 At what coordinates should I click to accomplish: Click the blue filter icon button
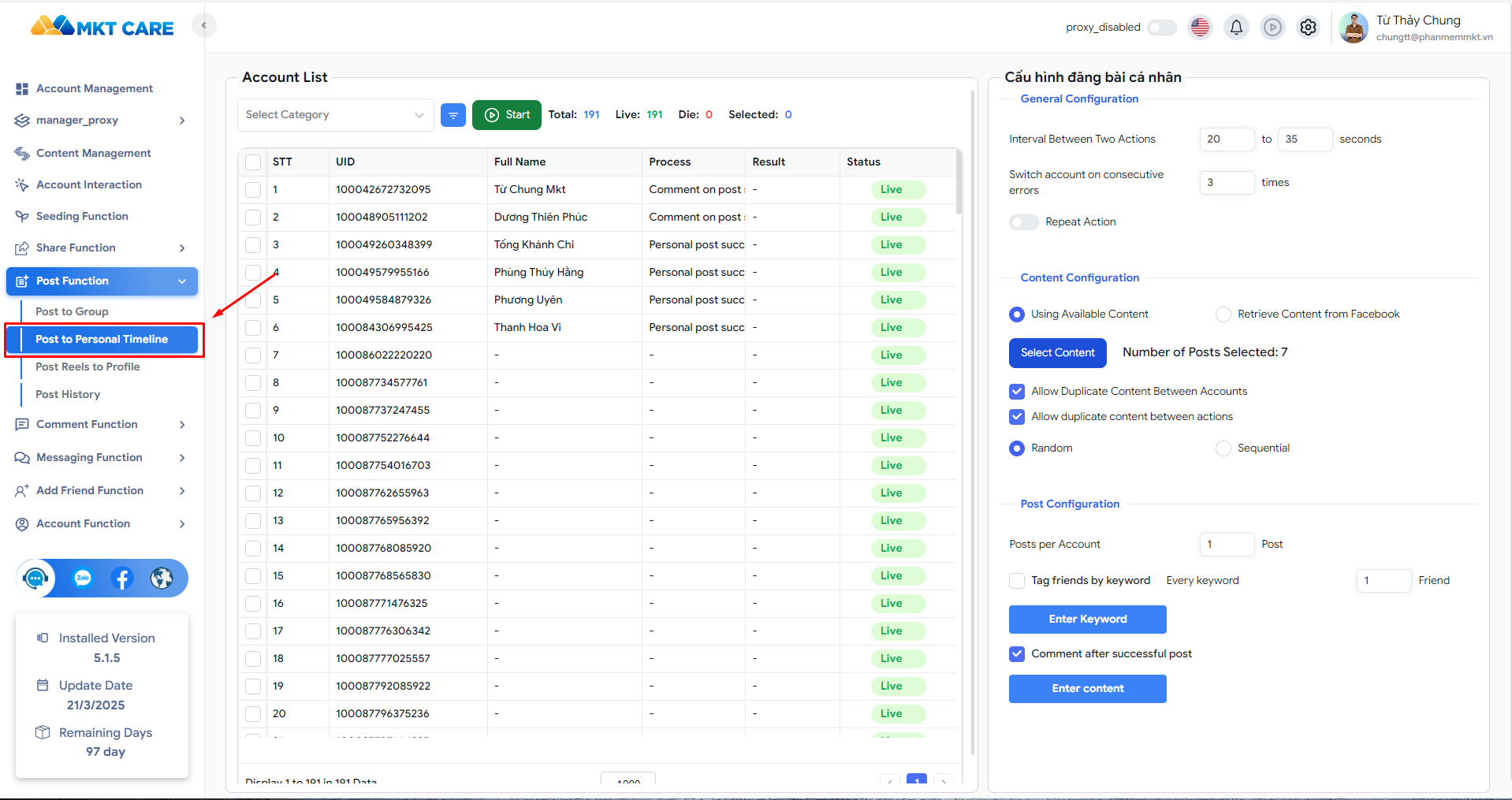pyautogui.click(x=452, y=115)
